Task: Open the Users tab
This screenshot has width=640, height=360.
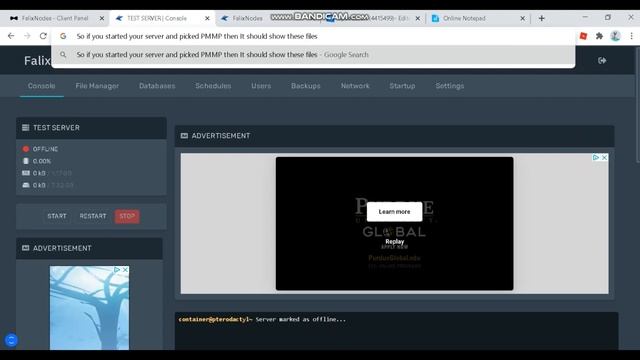Action: coord(261,86)
